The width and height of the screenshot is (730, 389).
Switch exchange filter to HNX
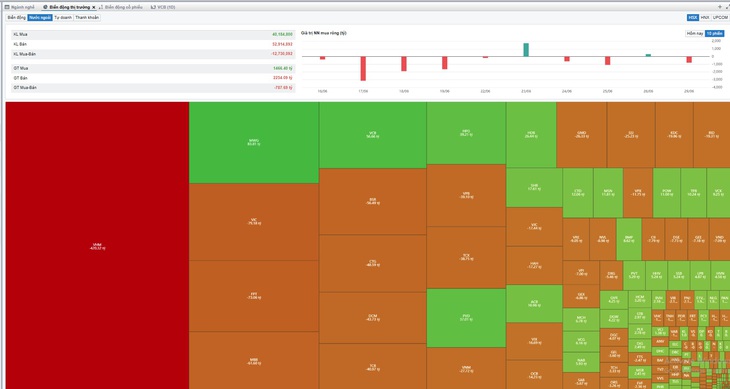[705, 18]
